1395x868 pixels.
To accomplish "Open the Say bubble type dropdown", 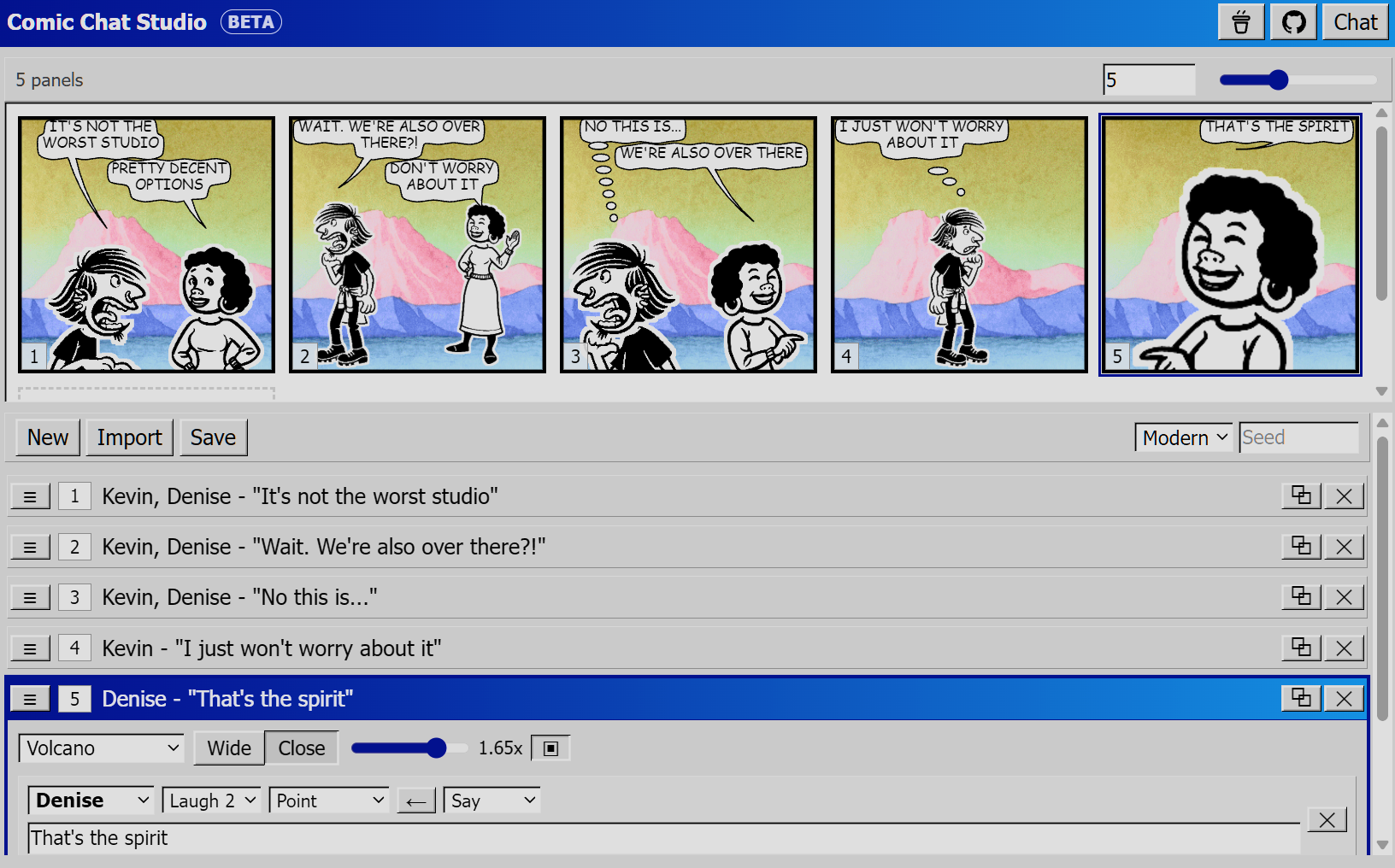I will click(492, 801).
